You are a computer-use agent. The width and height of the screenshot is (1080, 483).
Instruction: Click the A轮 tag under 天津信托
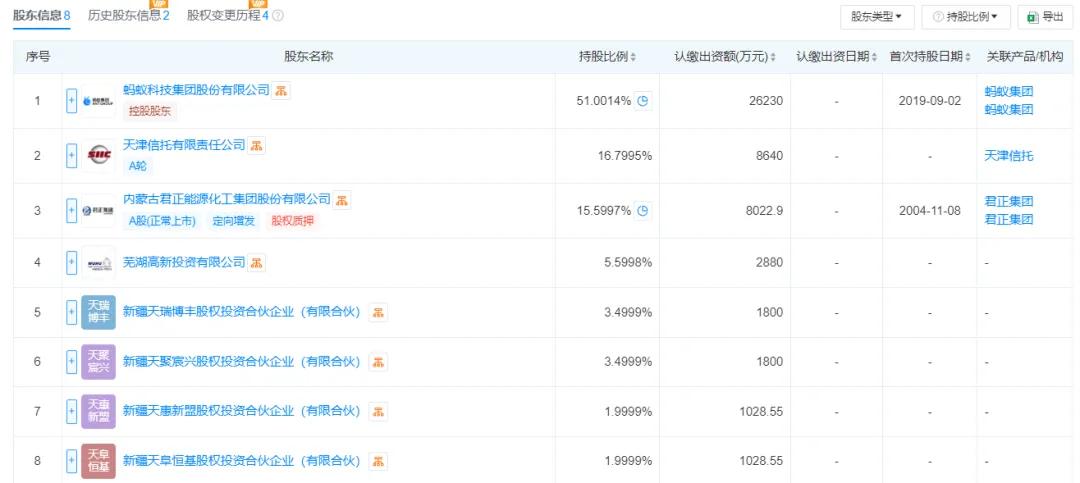coord(138,166)
